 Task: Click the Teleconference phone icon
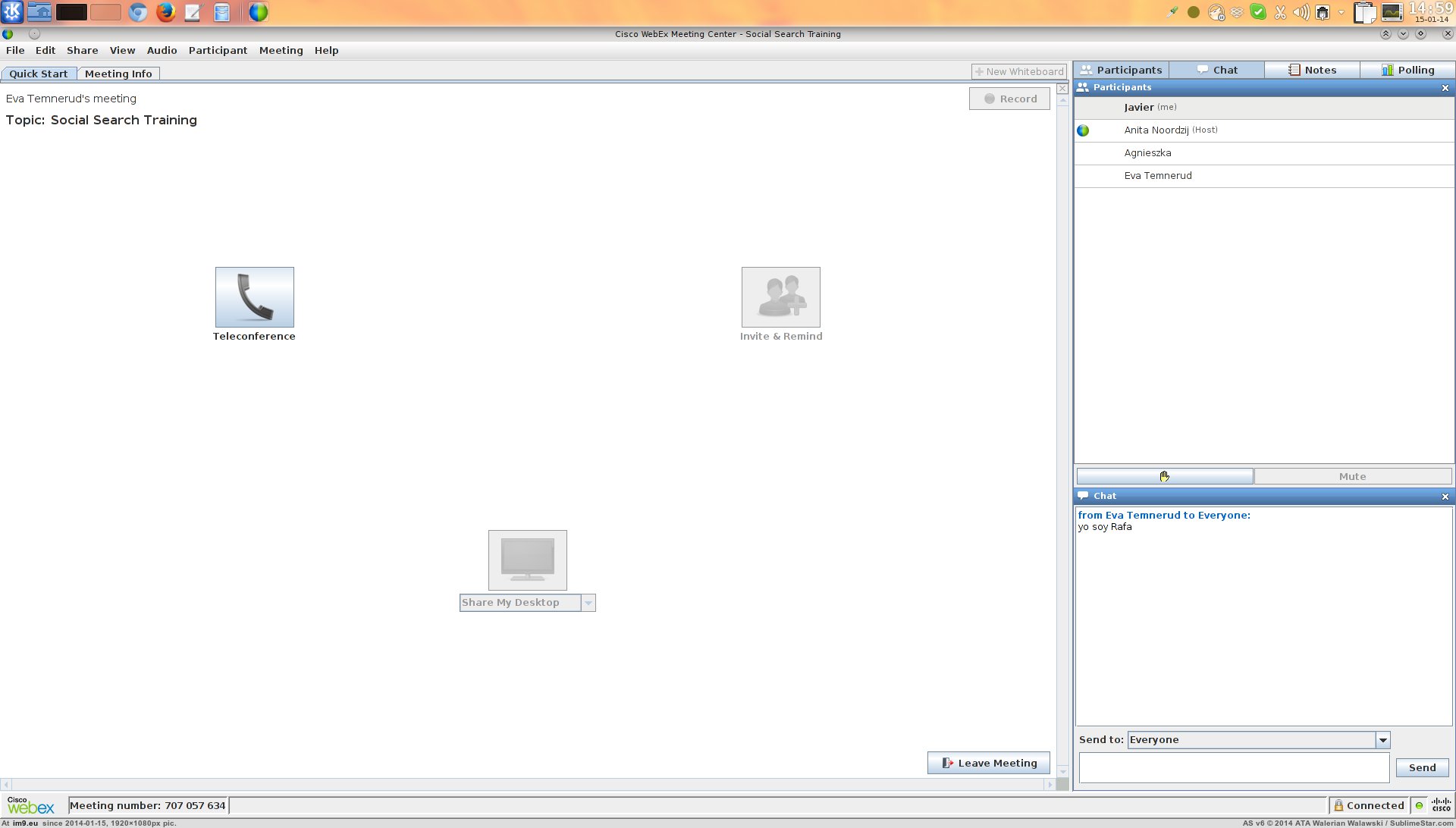(x=254, y=297)
